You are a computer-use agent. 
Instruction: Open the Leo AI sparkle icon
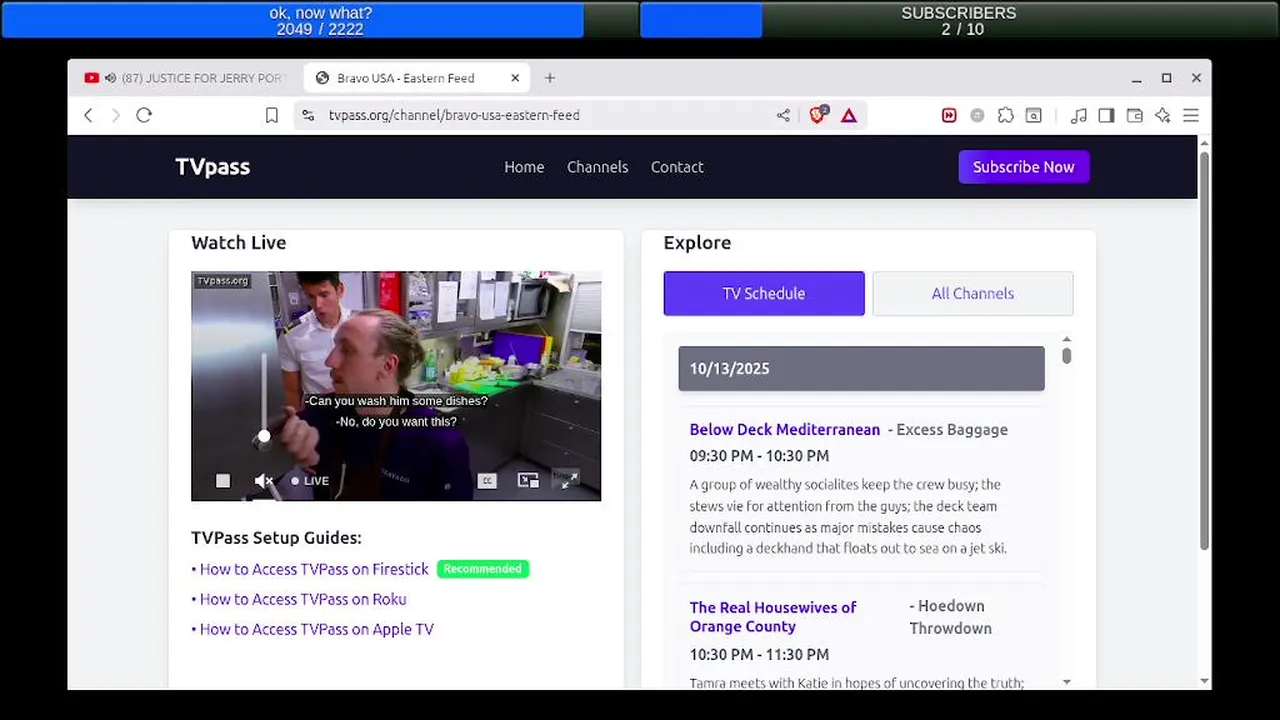1162,115
